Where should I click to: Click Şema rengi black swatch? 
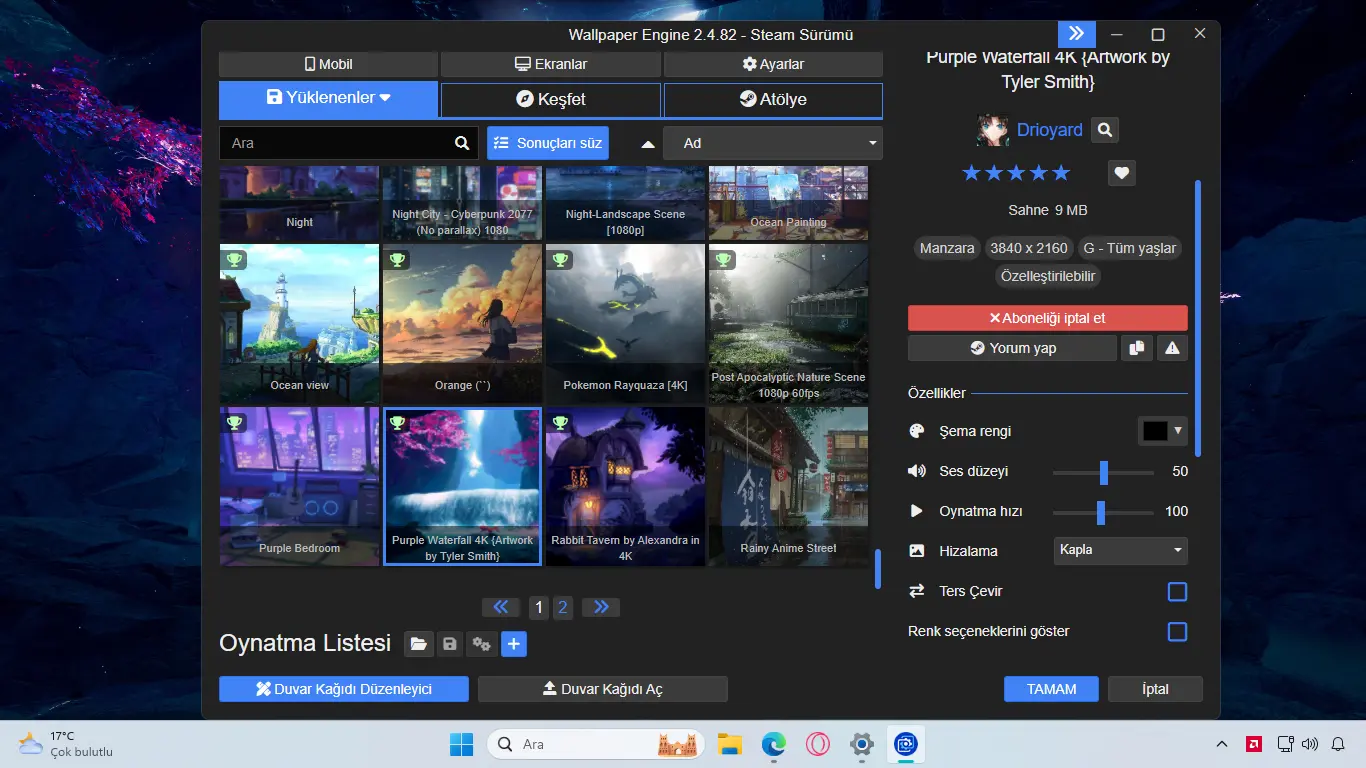pos(1155,431)
